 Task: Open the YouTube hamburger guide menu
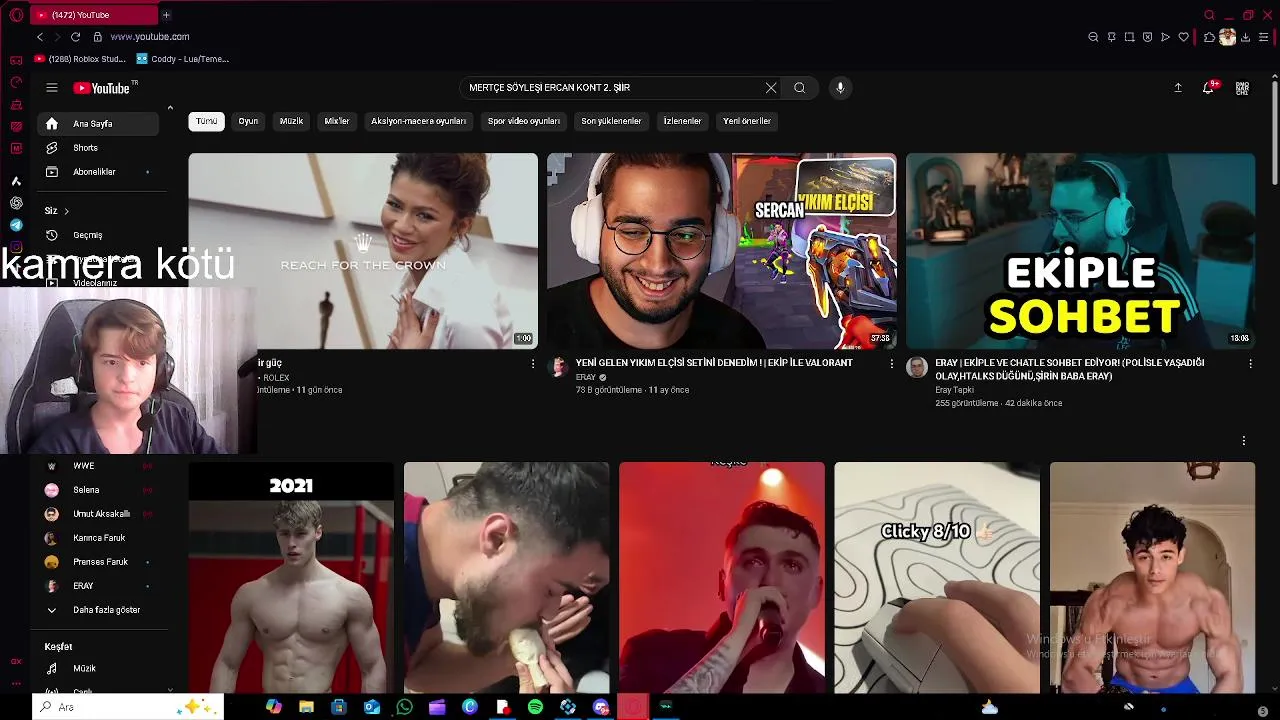[52, 88]
